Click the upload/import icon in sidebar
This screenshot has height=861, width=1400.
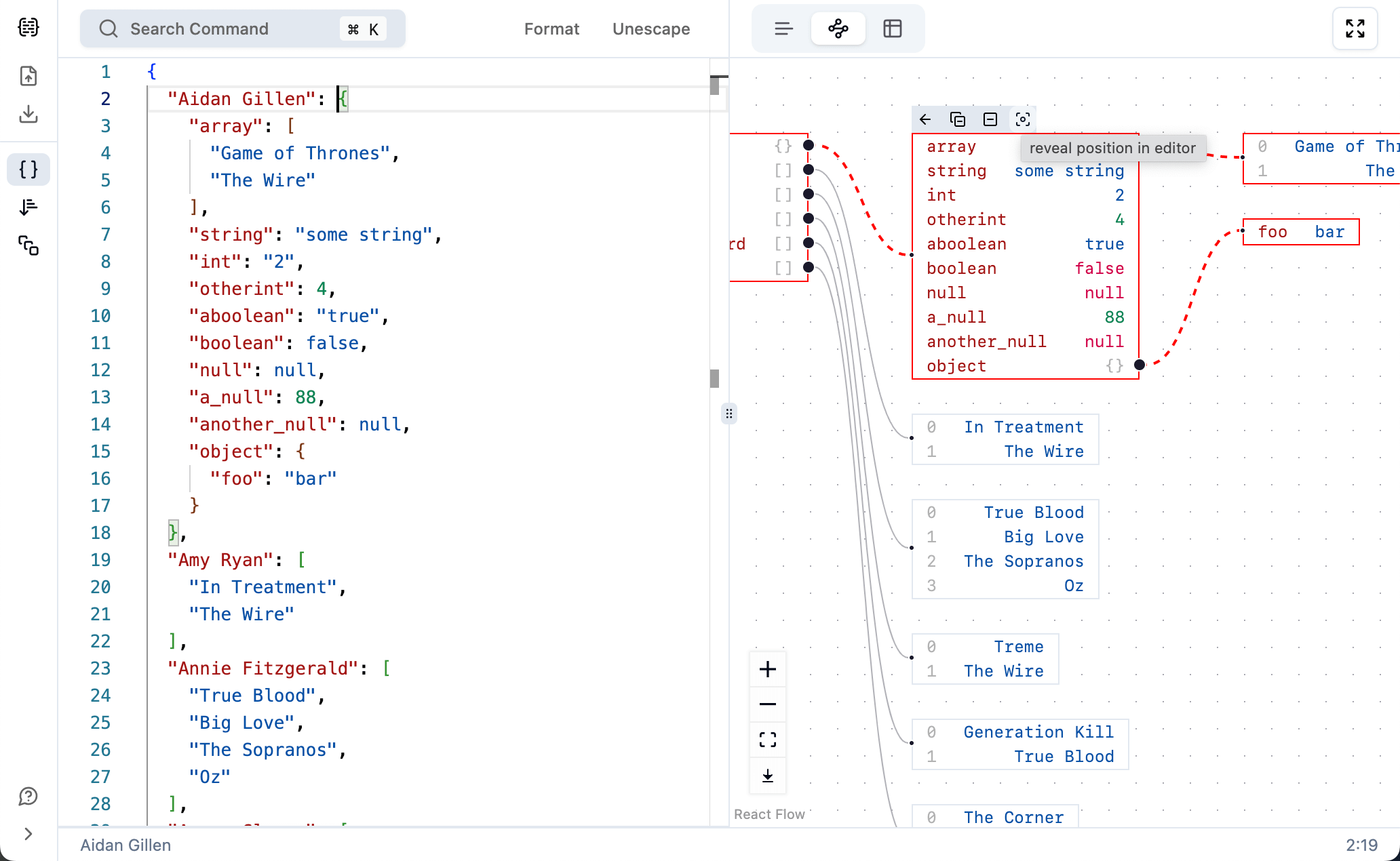28,76
